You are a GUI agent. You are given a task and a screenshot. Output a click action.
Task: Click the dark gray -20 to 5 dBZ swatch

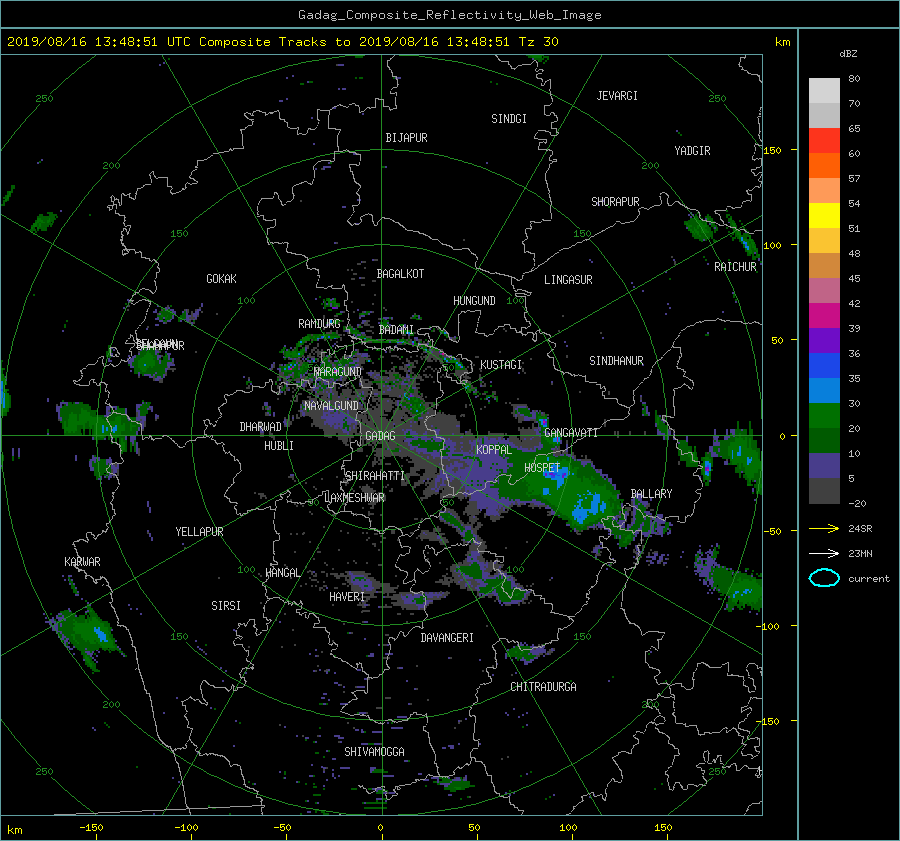point(824,491)
